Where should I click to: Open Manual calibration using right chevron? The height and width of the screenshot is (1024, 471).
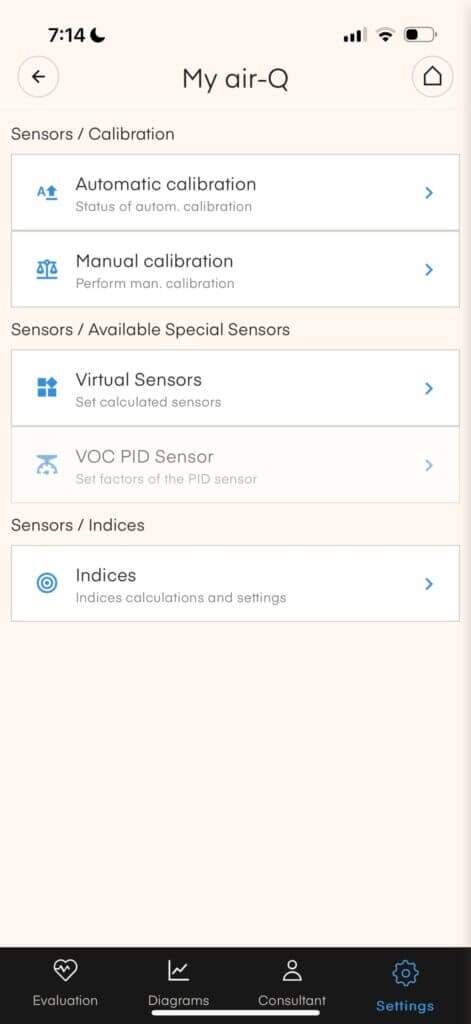pos(429,269)
